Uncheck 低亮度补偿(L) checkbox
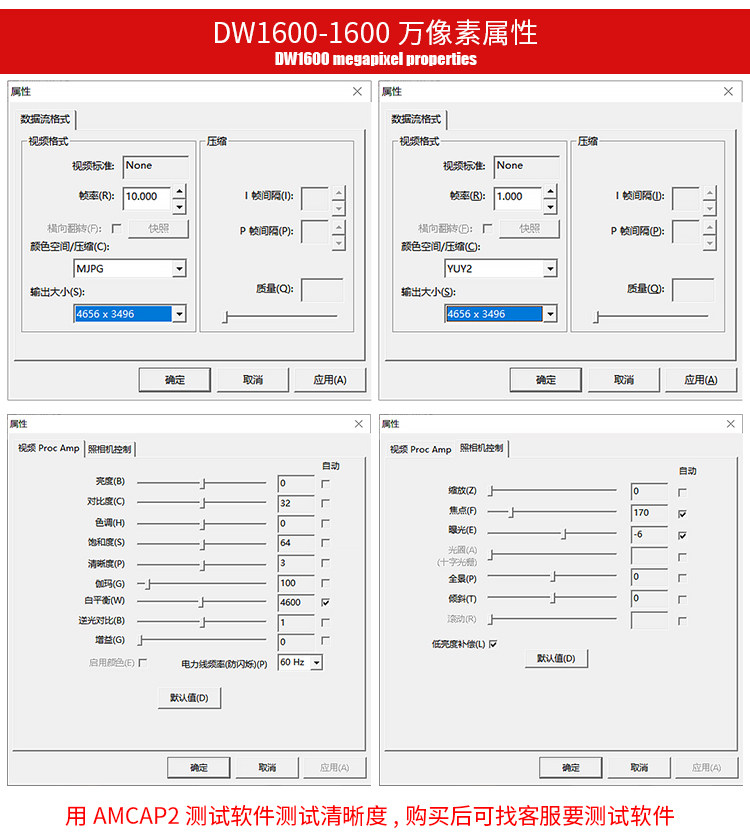 493,644
